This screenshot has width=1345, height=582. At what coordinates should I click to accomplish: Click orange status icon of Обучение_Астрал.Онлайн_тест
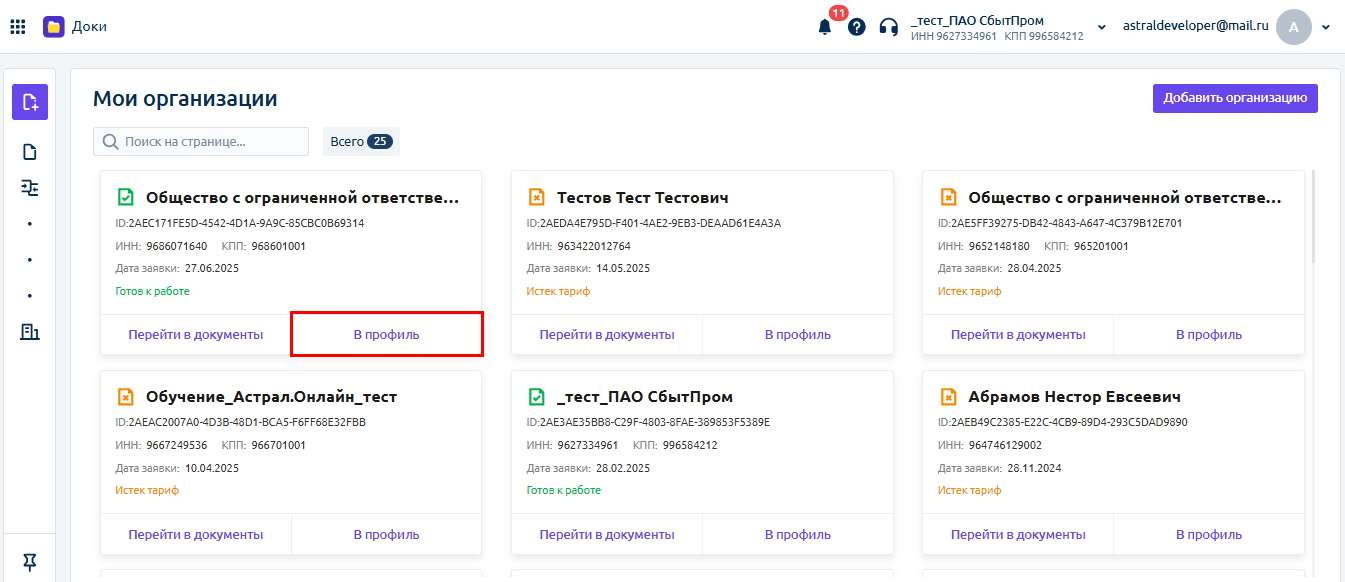coord(125,397)
